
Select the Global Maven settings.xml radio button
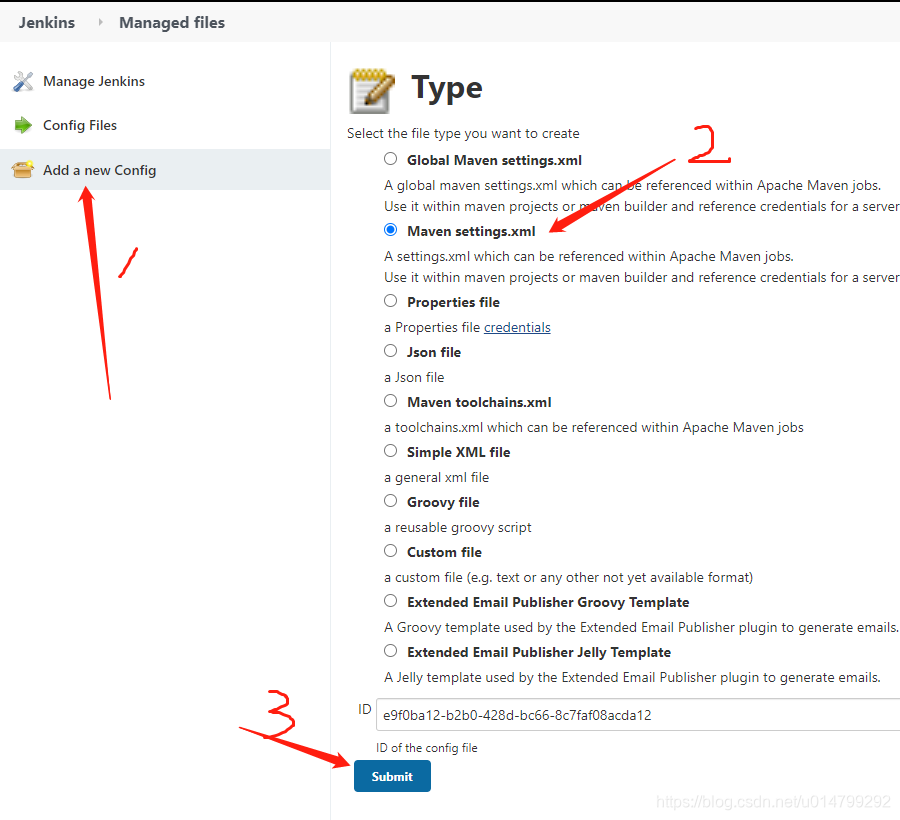[390, 159]
